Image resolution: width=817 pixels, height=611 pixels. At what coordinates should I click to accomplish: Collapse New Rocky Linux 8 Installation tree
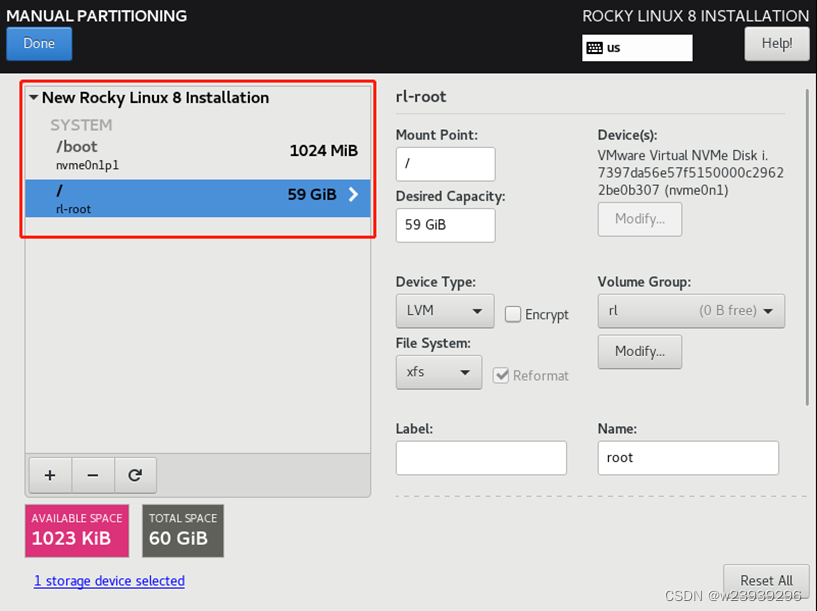33,97
